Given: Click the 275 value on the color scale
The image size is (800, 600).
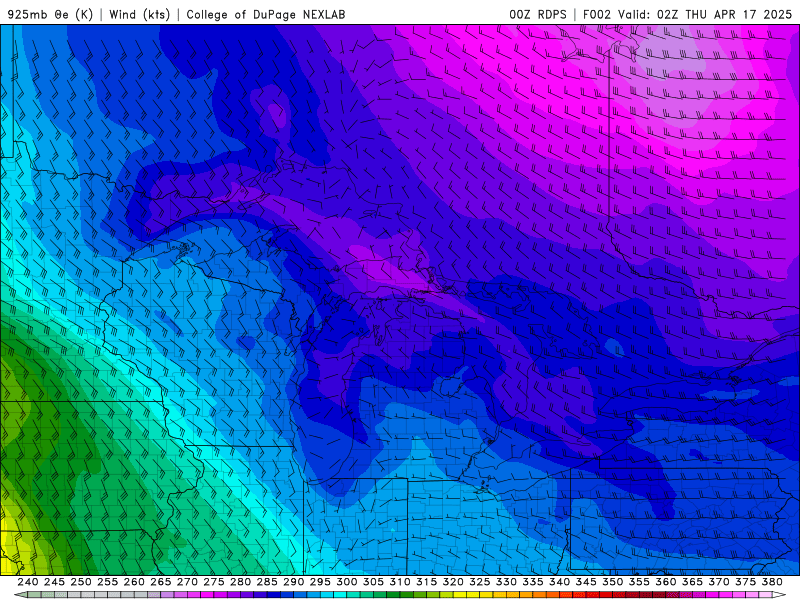Looking at the screenshot, I should 214,582.
